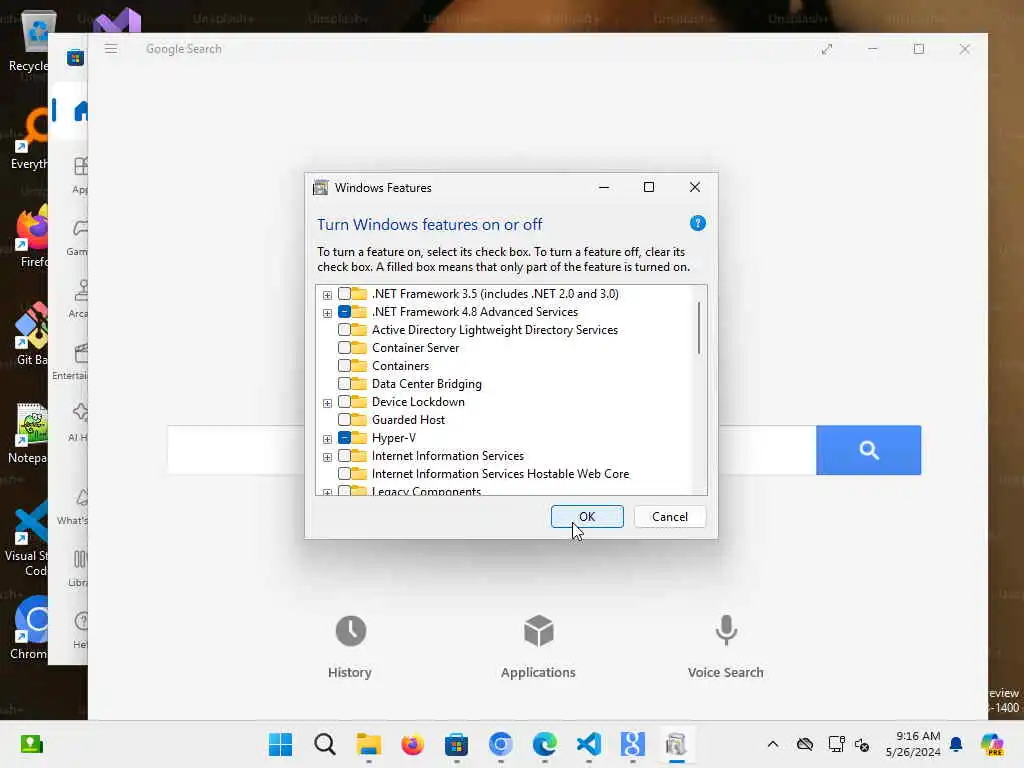Expand the Device Lockdown node
The width and height of the screenshot is (1024, 768).
pos(327,403)
